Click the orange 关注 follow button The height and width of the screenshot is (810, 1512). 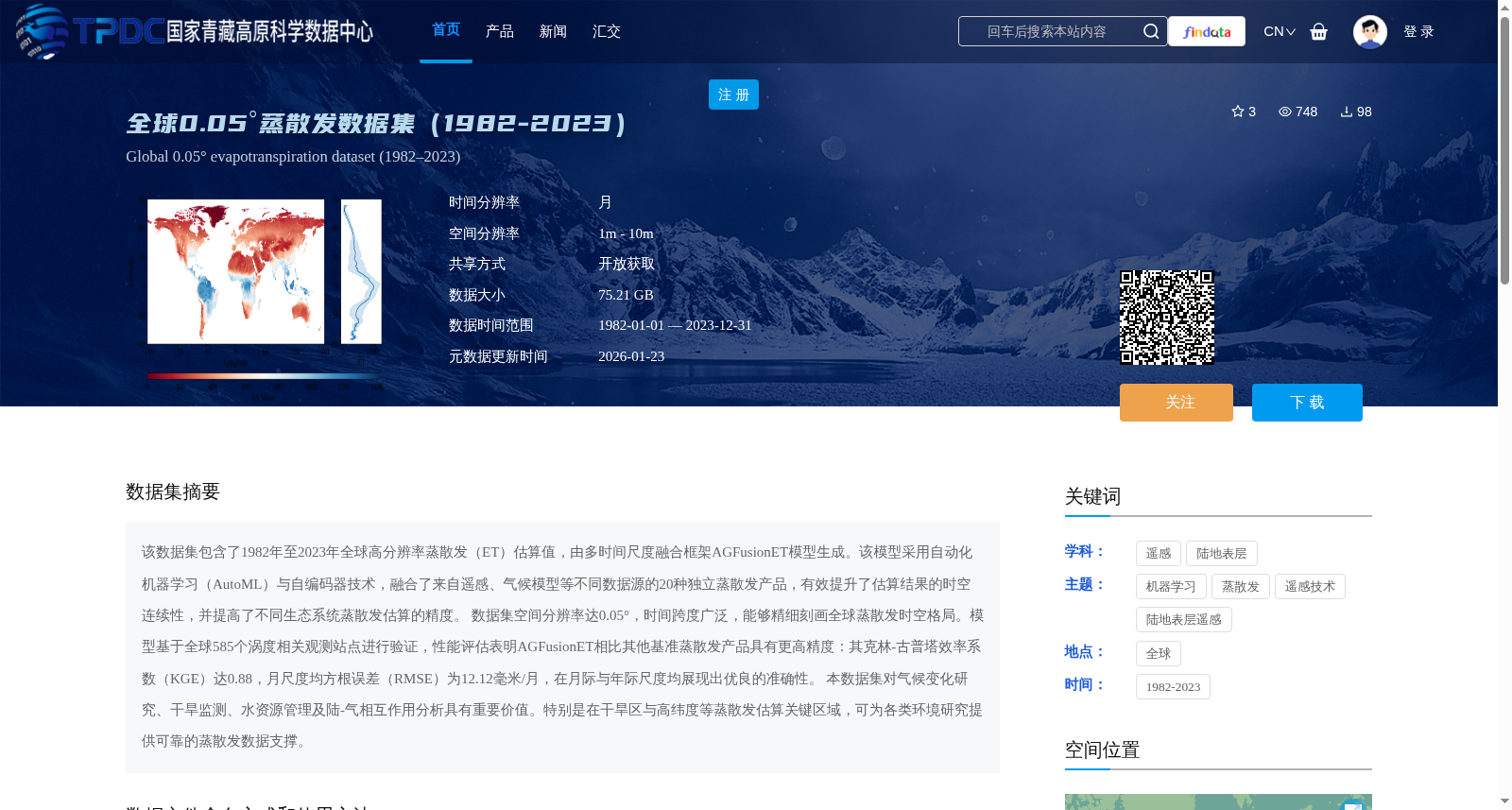[1177, 403]
